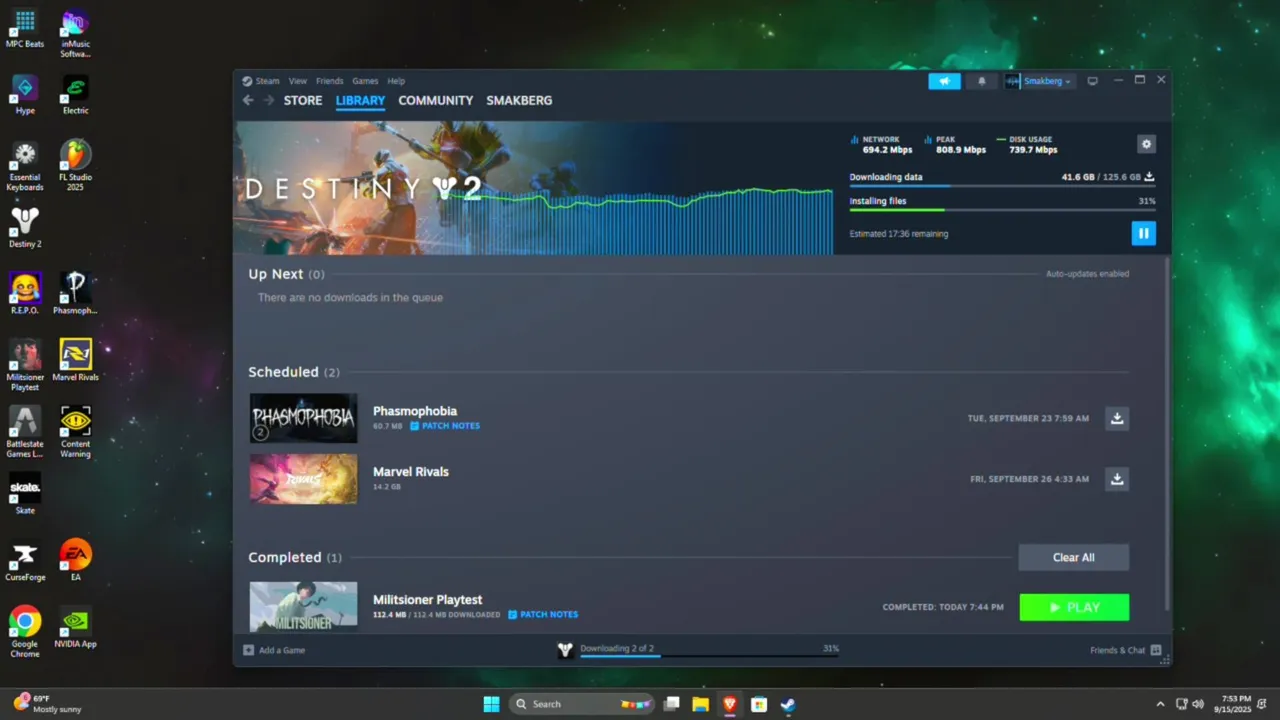Open Content Warning desktop shortcut

click(x=75, y=432)
